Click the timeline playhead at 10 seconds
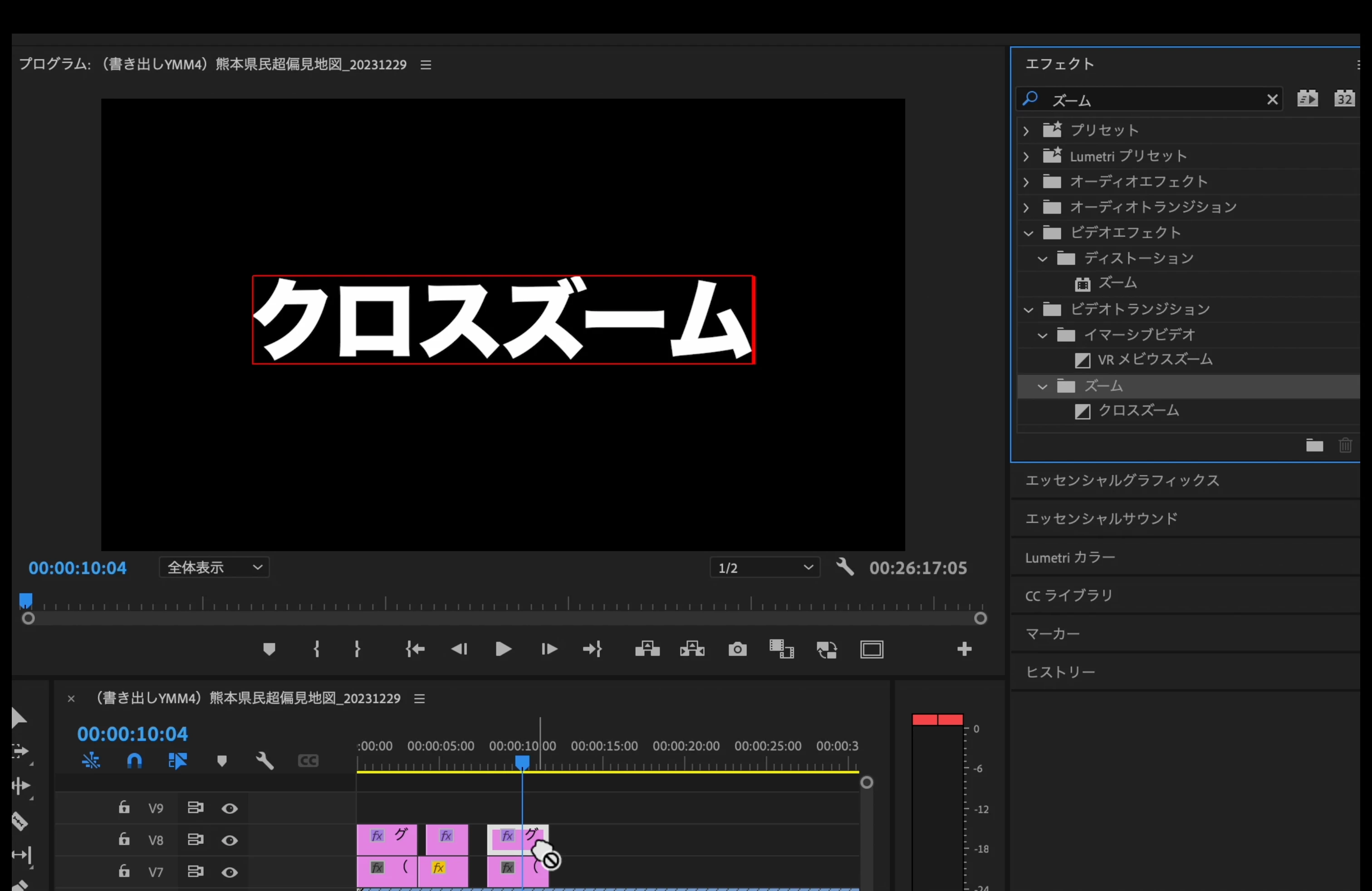1372x891 pixels. 522,763
